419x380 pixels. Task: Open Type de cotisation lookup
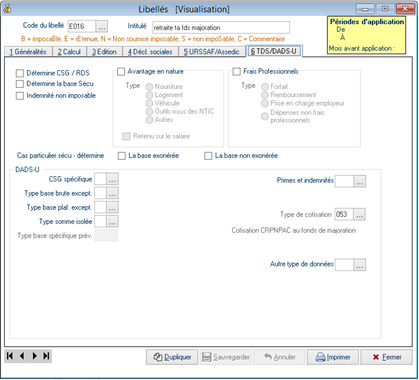[x=359, y=214]
